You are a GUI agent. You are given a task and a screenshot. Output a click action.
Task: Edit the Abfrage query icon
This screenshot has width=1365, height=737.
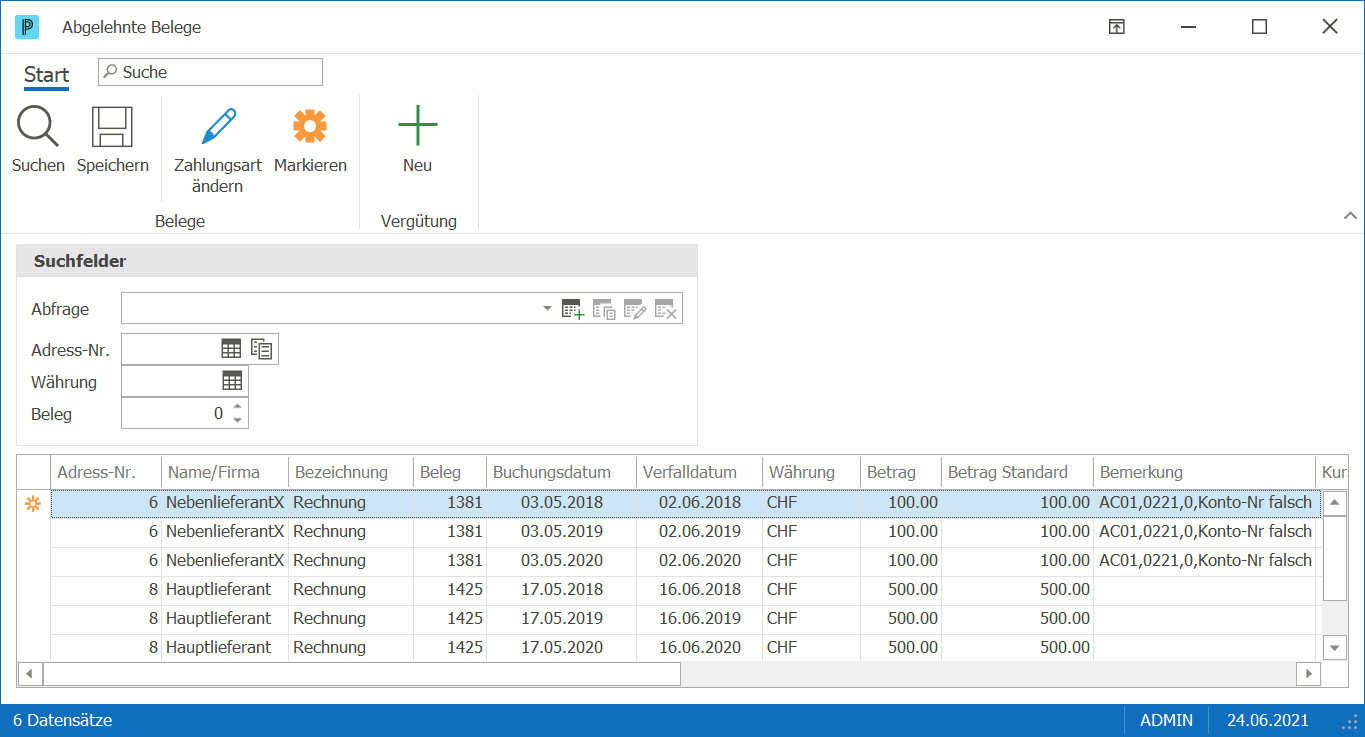tap(635, 309)
